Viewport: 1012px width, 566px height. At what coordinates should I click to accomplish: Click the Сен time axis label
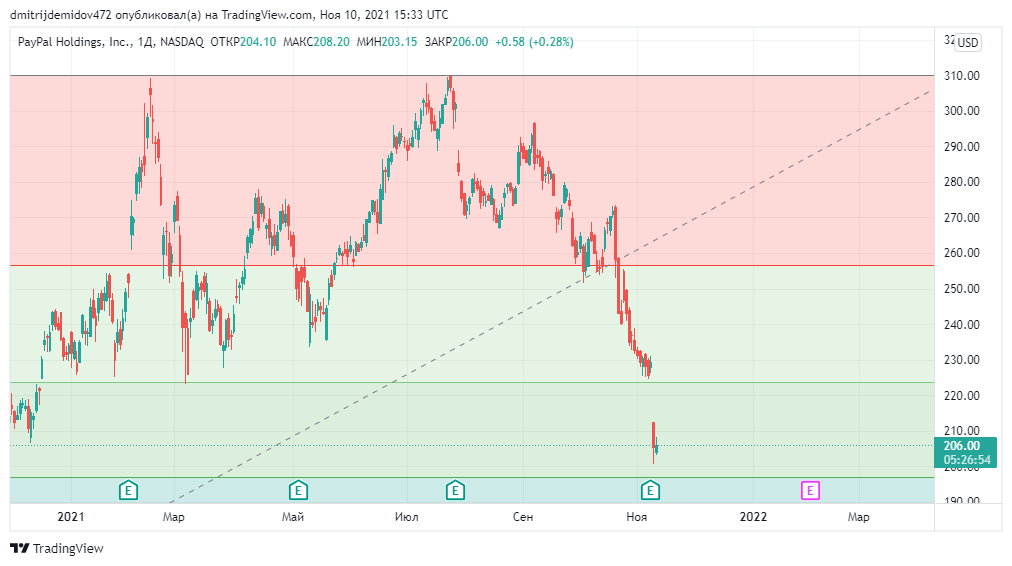[x=523, y=517]
